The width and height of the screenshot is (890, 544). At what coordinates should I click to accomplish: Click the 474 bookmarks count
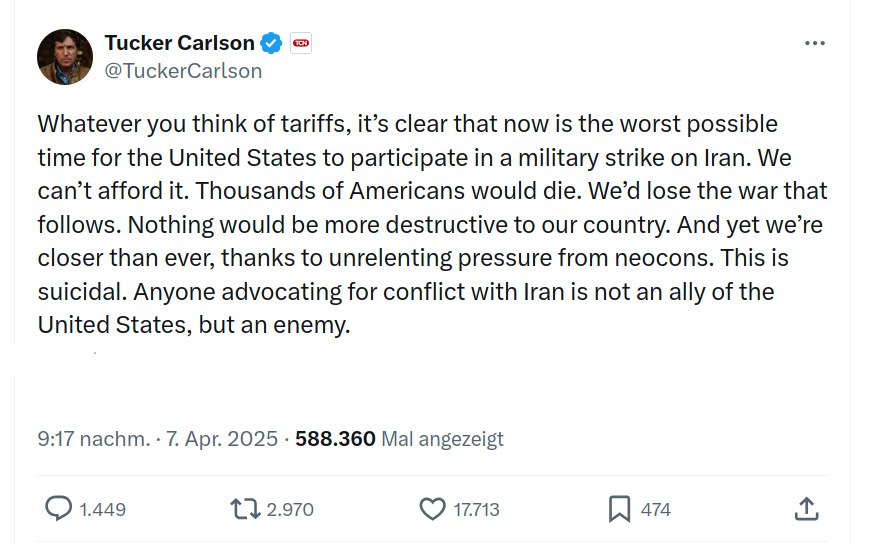coord(656,510)
